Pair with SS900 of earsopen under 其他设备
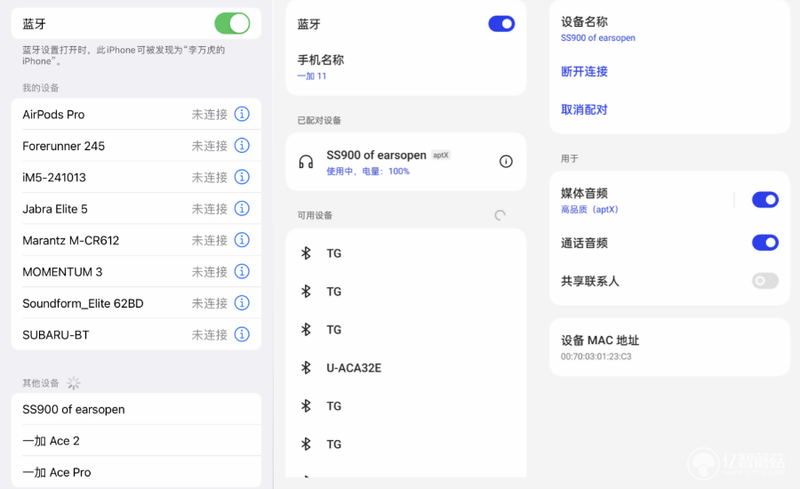 point(136,409)
